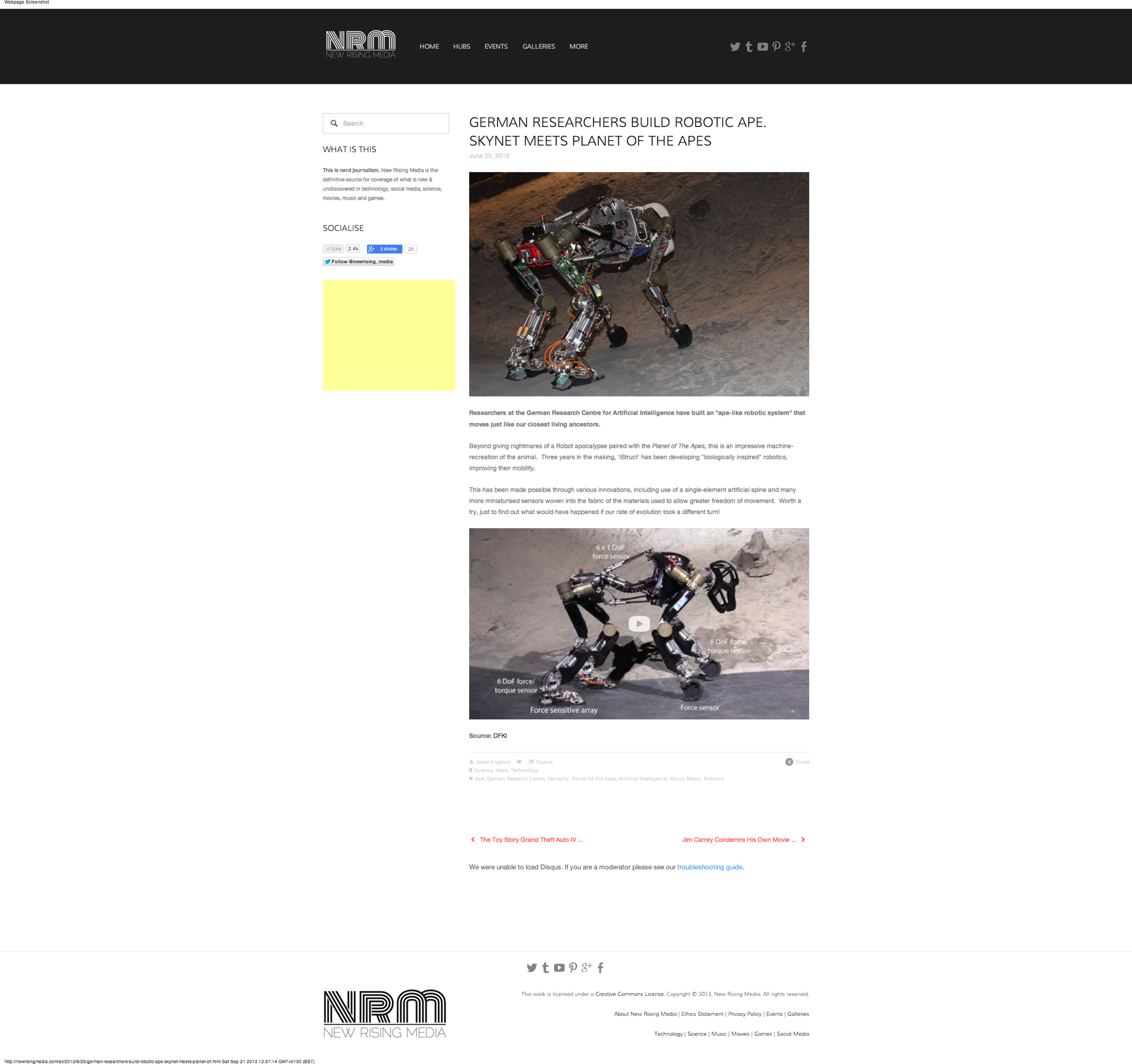The width and height of the screenshot is (1132, 1064).
Task: Open the German Research Centre tag
Action: [x=516, y=779]
